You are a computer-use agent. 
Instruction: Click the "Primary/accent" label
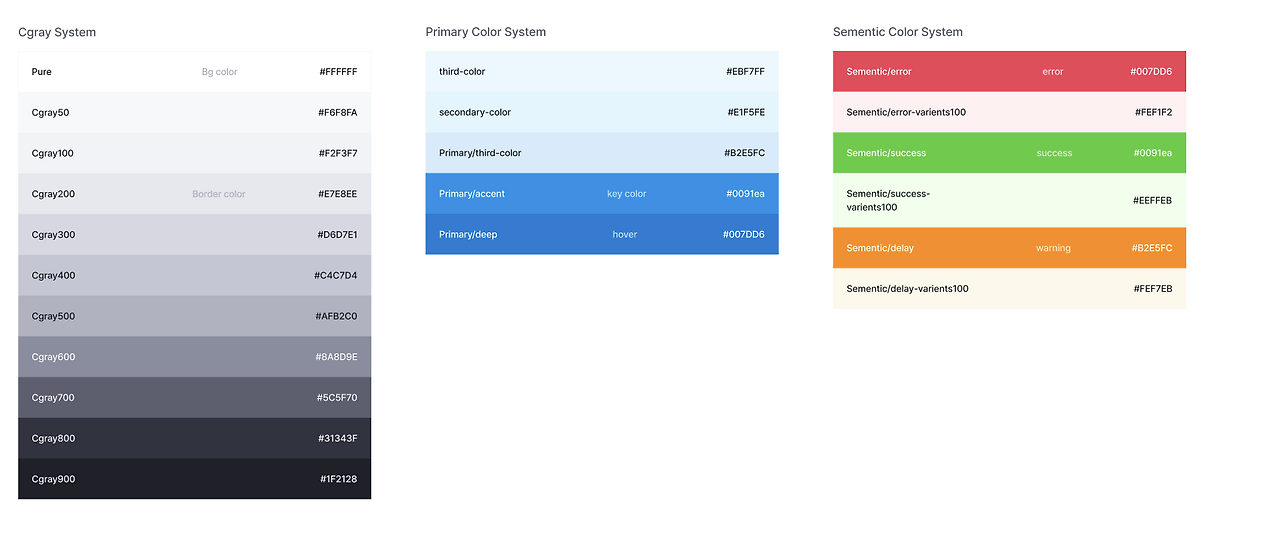(472, 194)
